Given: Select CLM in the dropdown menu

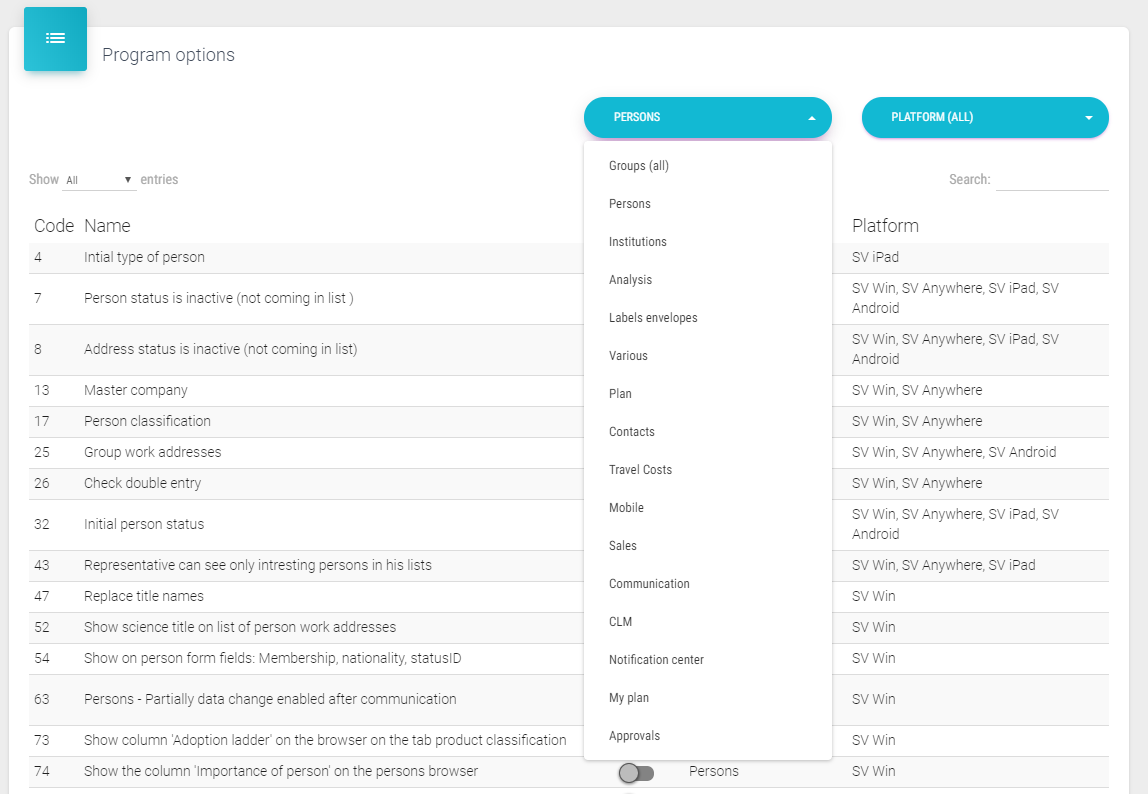Looking at the screenshot, I should click(x=620, y=622).
